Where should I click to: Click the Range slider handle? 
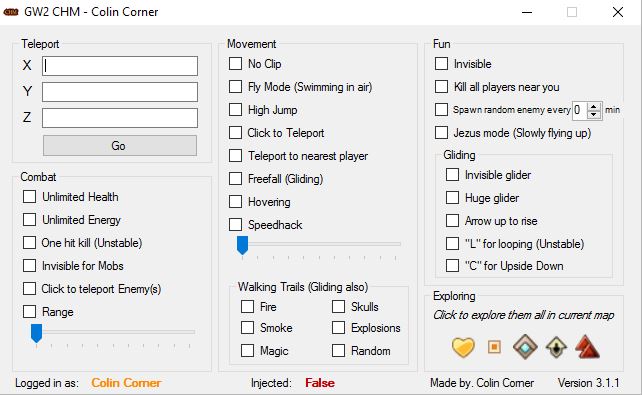pyautogui.click(x=36, y=333)
